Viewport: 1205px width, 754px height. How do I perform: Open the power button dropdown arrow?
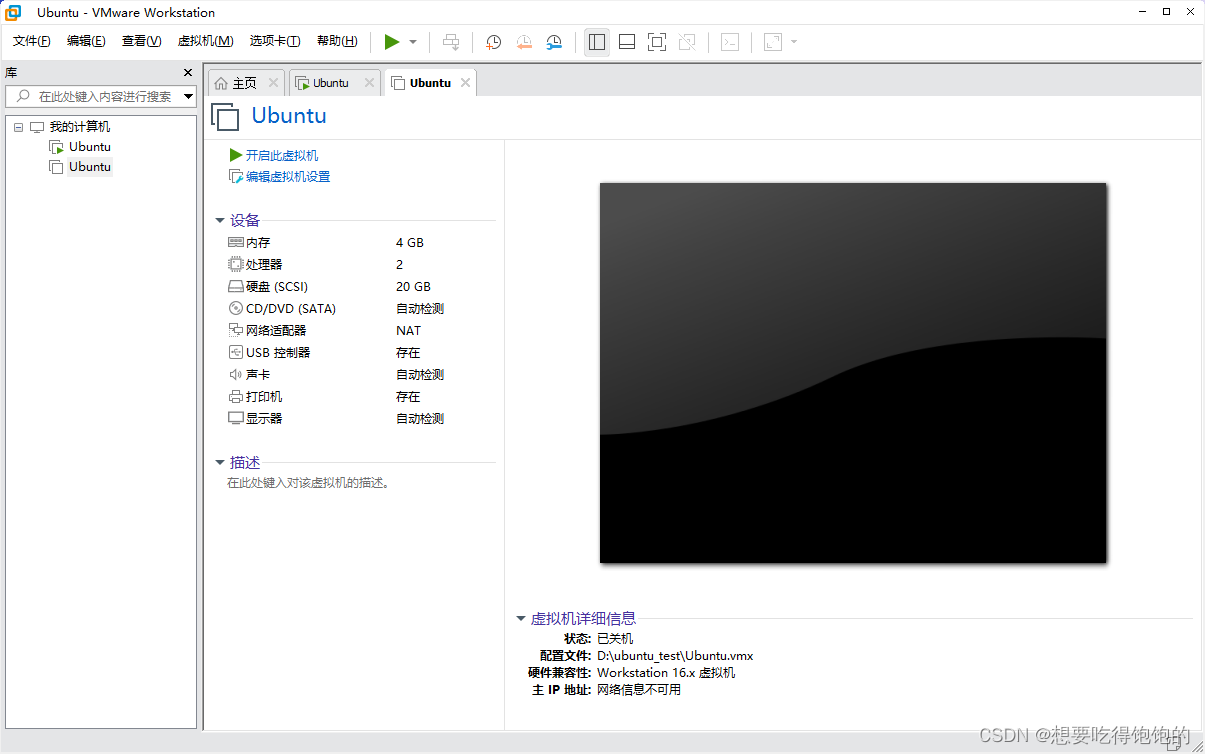pyautogui.click(x=412, y=42)
